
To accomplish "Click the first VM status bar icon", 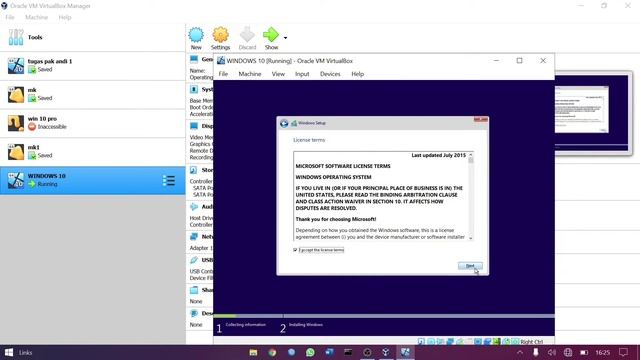I will (421, 341).
